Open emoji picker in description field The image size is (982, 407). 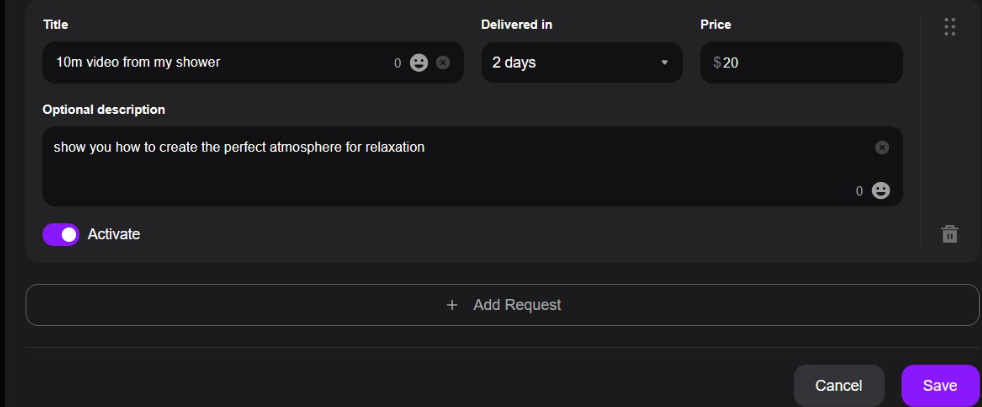point(881,190)
